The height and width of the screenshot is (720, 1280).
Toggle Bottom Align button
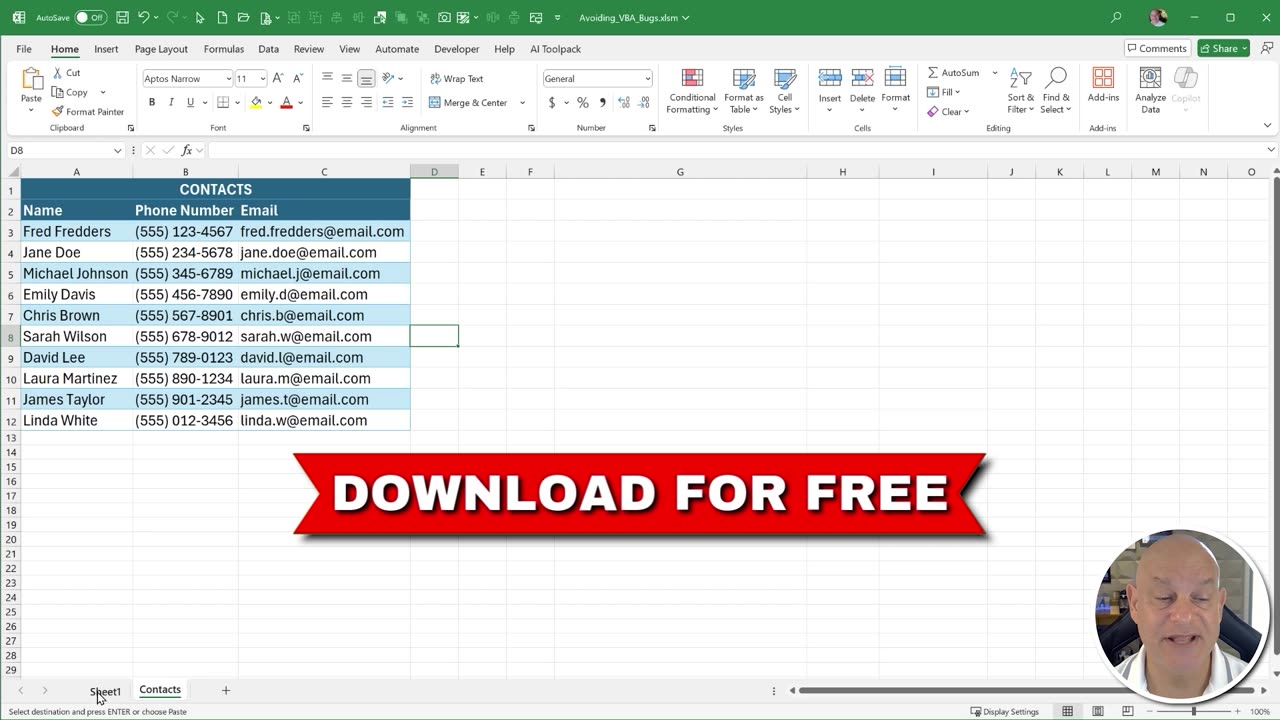(x=366, y=78)
